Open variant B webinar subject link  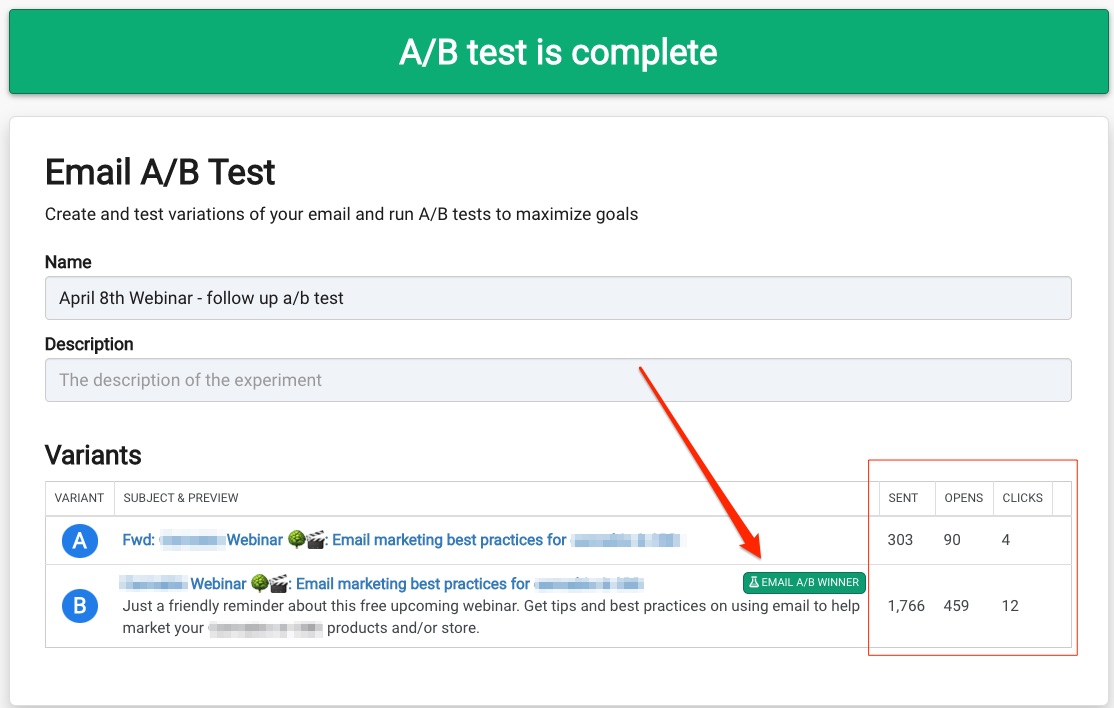pos(382,584)
